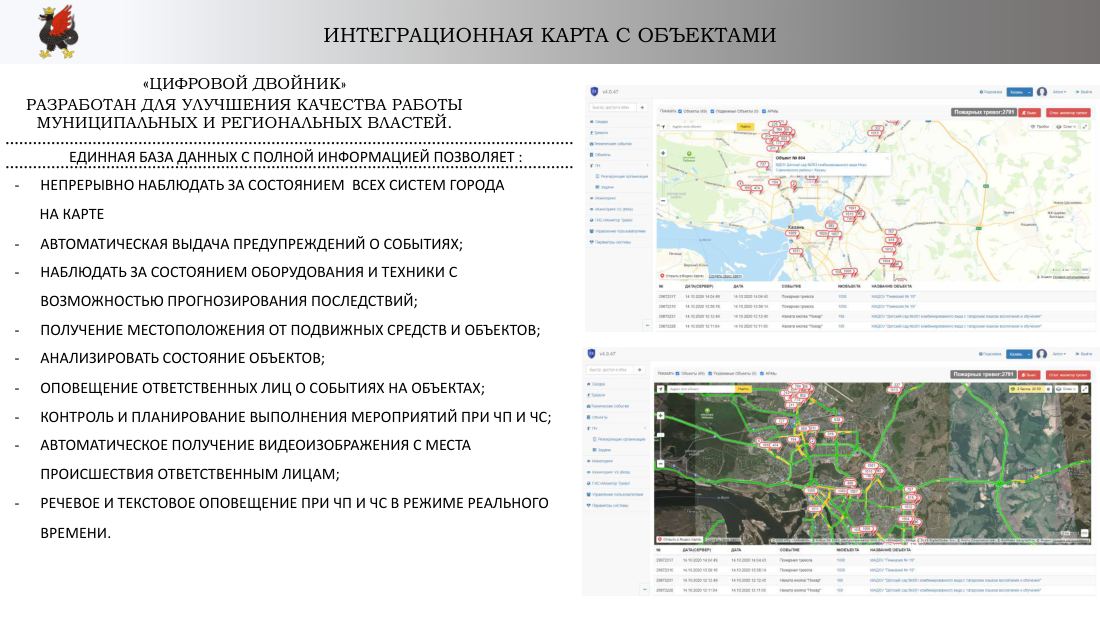Zoom out on the satellite map
The width and height of the screenshot is (1100, 619).
coord(660,464)
